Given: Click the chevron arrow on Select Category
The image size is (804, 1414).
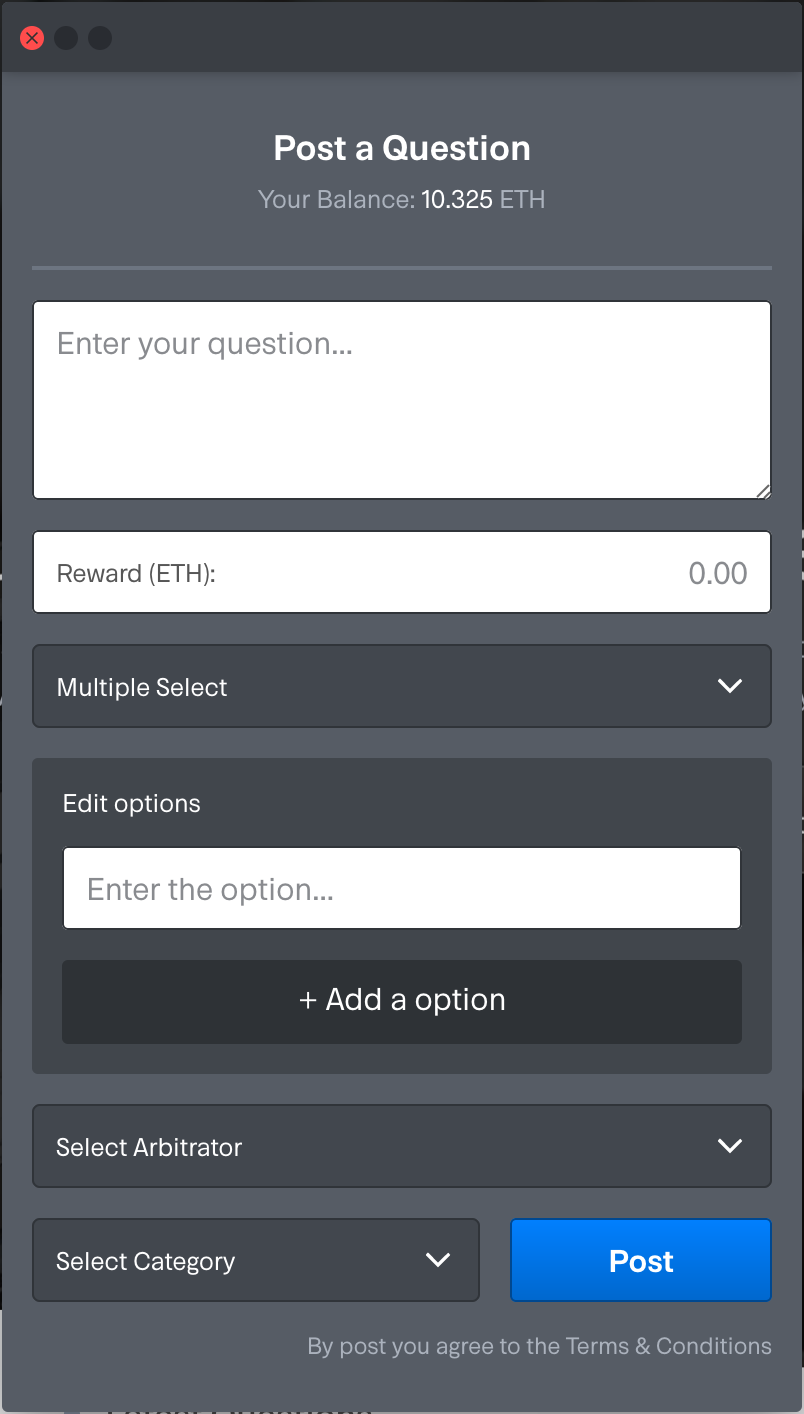Looking at the screenshot, I should [x=438, y=1260].
